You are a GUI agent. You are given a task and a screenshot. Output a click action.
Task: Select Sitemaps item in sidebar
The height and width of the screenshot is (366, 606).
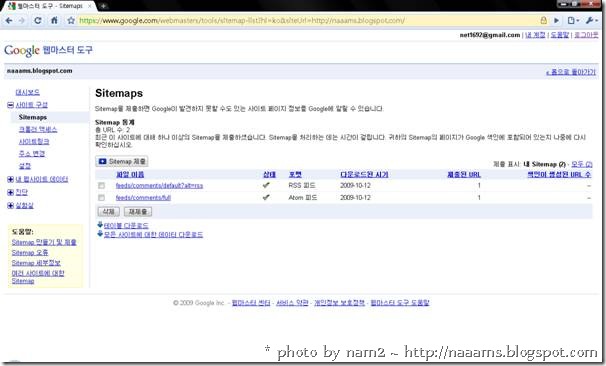33,117
